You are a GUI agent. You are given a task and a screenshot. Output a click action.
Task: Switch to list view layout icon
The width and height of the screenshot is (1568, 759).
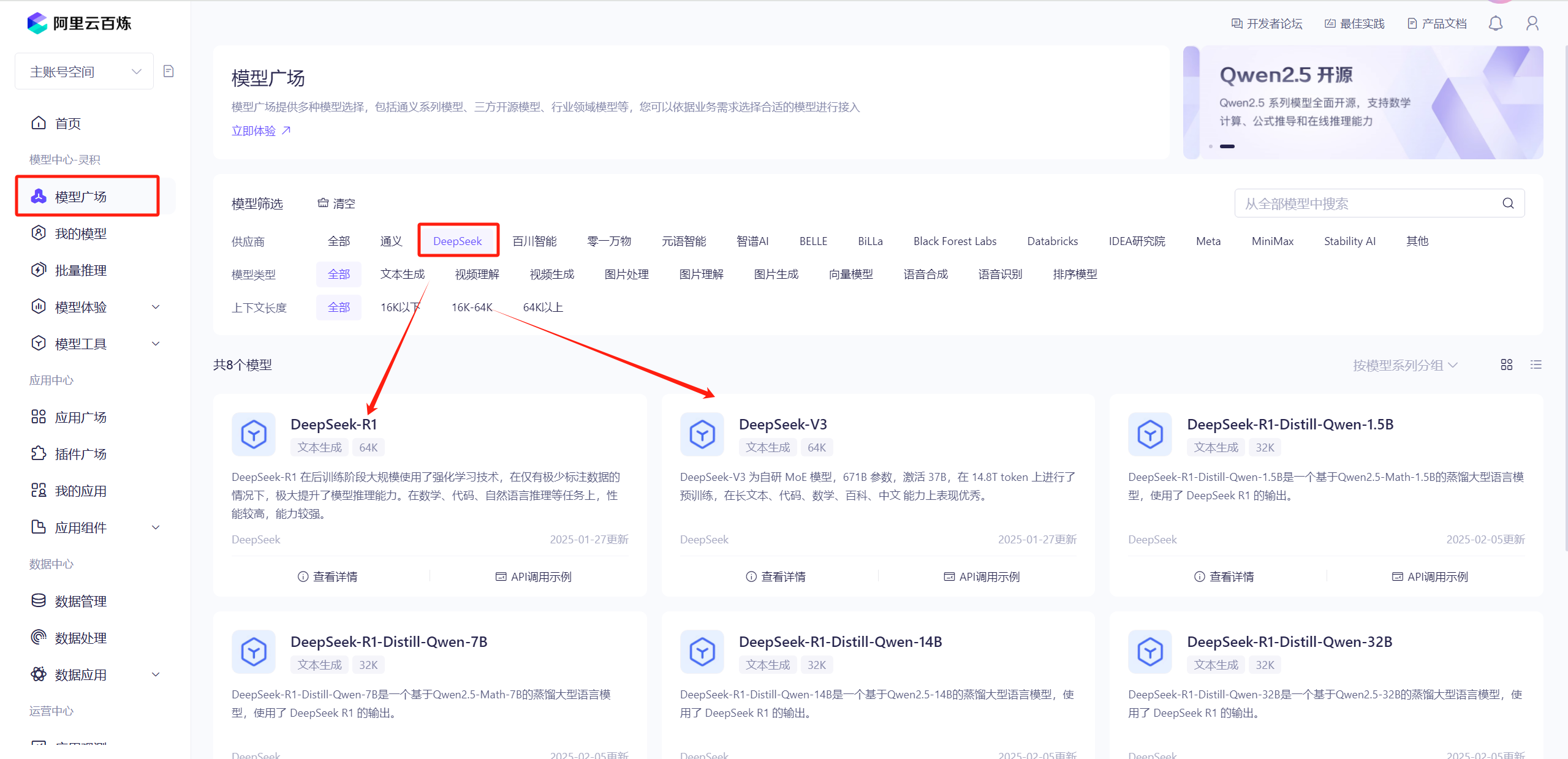click(x=1536, y=365)
